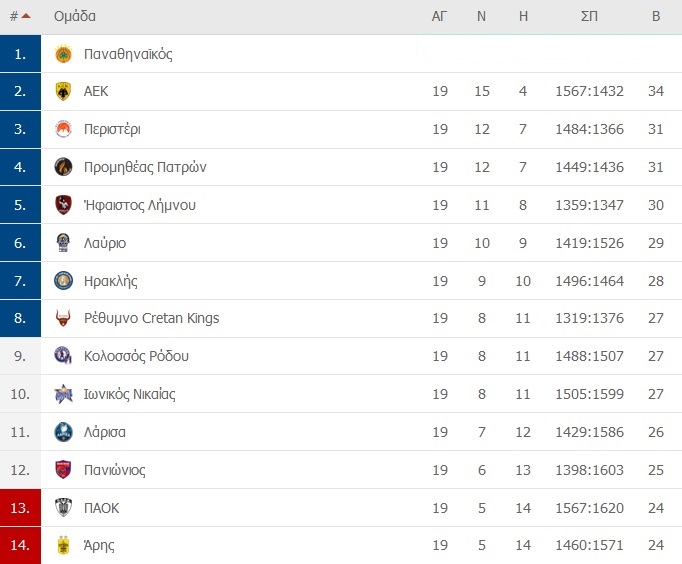Click the ΑΕΚ team crest icon
Viewport: 682px width, 564px height.
[64, 91]
